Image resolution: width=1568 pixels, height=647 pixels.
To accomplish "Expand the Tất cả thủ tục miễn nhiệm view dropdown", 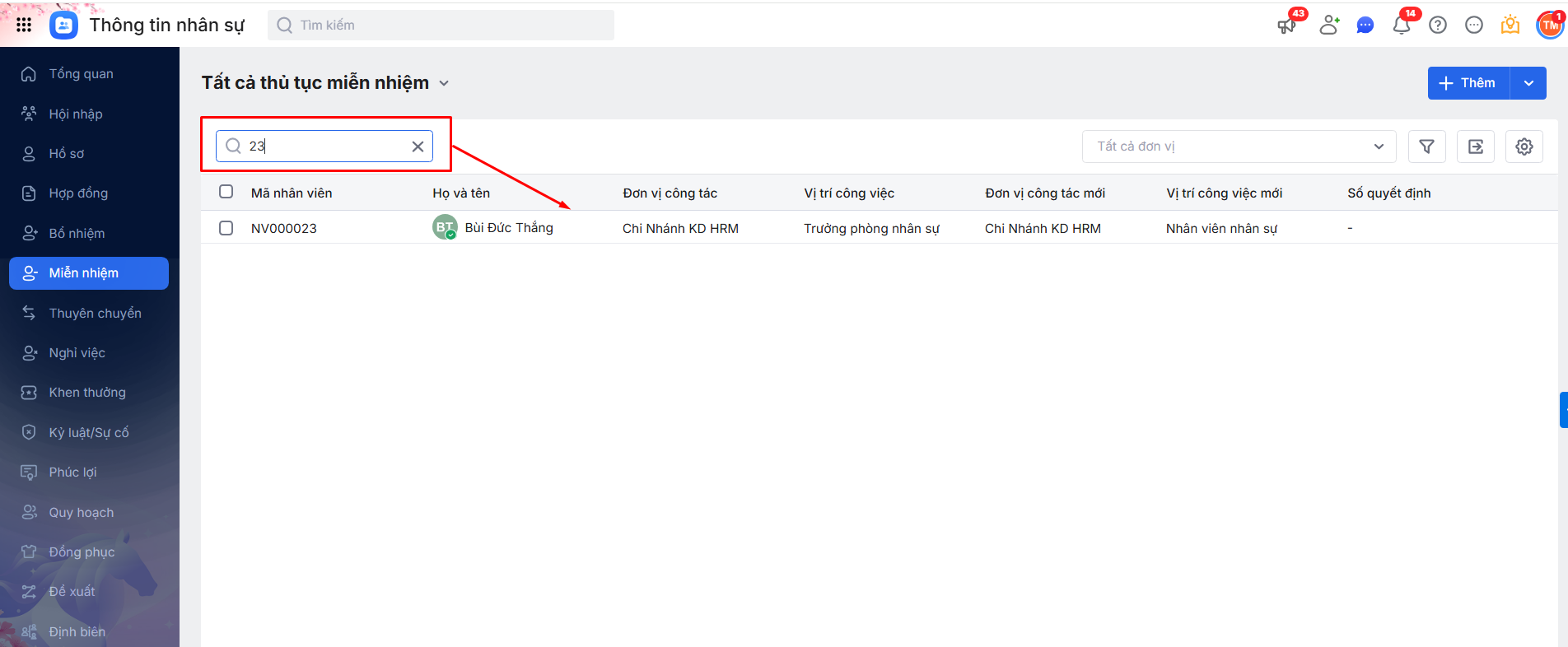I will (x=444, y=83).
